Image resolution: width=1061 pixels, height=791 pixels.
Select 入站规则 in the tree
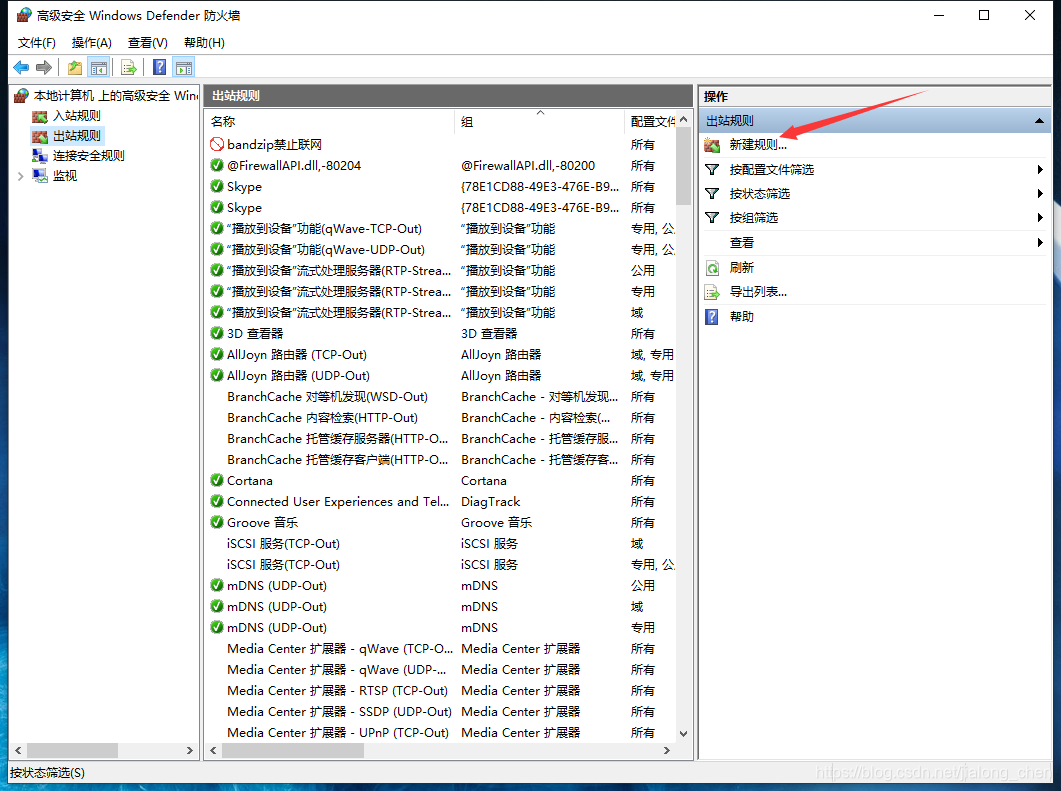pyautogui.click(x=76, y=116)
